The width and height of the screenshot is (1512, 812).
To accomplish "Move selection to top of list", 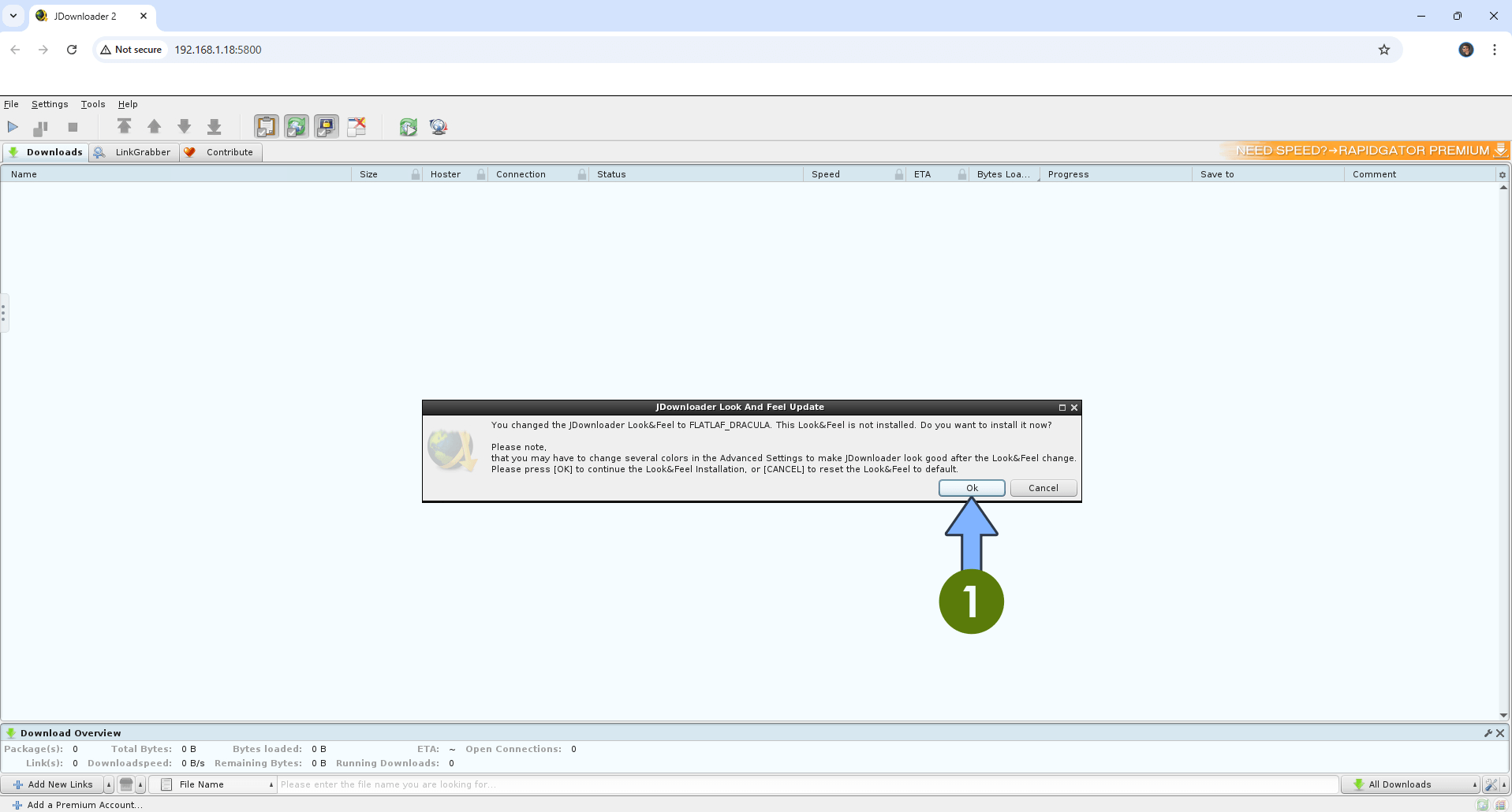I will [x=124, y=126].
